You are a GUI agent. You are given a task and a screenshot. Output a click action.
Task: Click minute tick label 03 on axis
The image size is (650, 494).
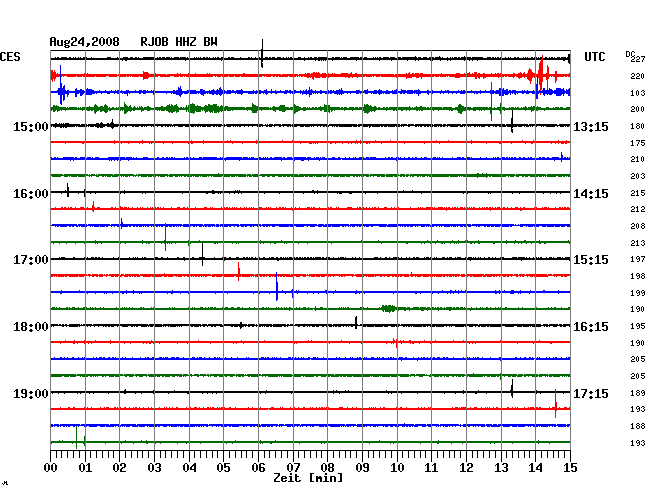pos(154,467)
